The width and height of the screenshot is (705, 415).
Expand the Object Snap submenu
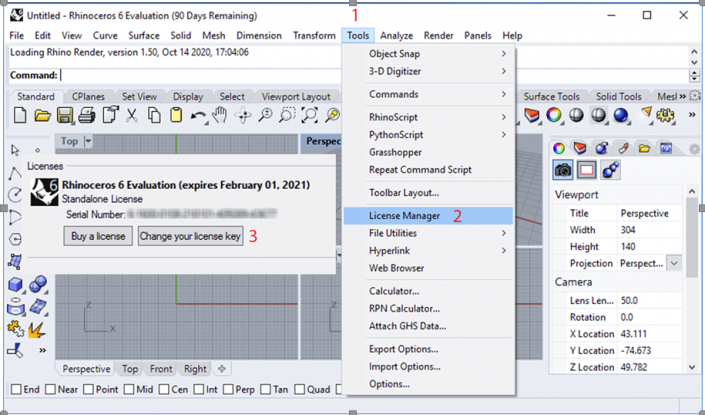click(x=428, y=52)
